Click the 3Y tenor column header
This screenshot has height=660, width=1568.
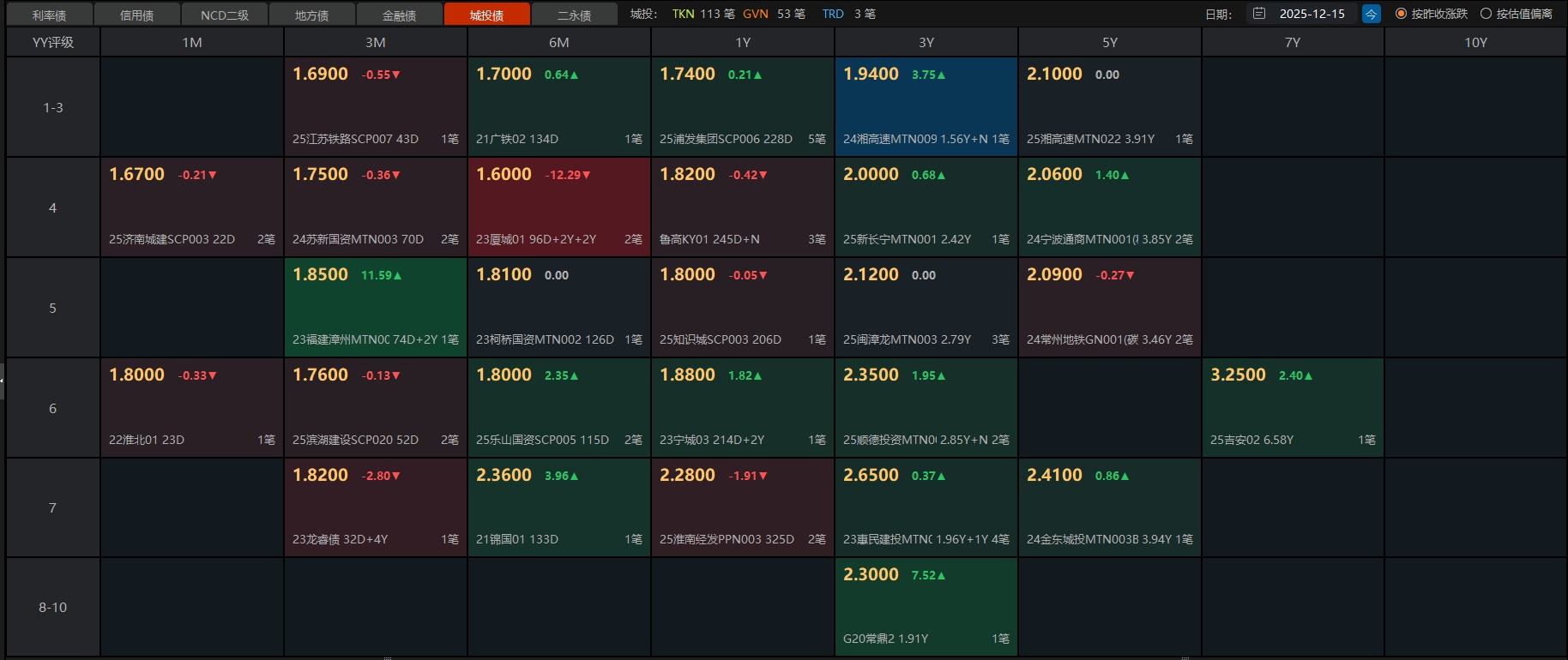[926, 42]
